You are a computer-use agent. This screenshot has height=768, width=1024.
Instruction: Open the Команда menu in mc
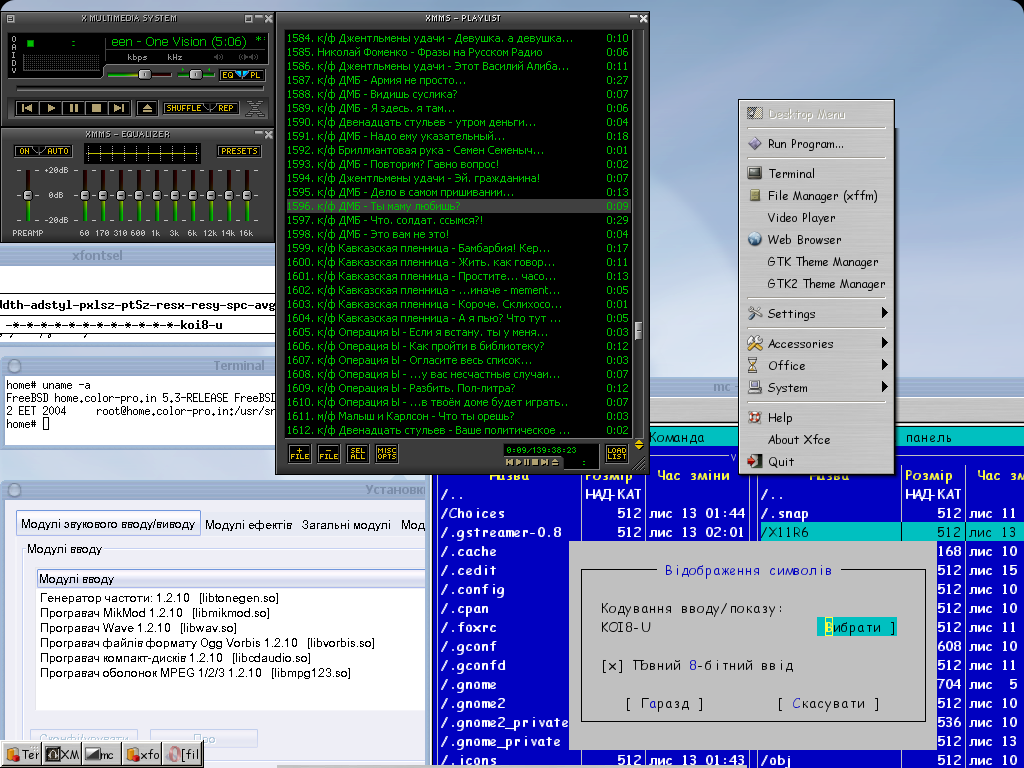pyautogui.click(x=677, y=438)
